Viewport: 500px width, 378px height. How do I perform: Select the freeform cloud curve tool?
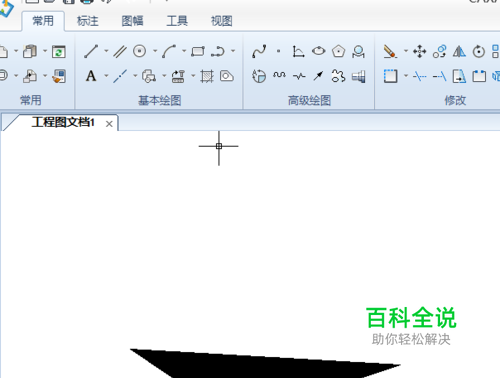pos(338,76)
